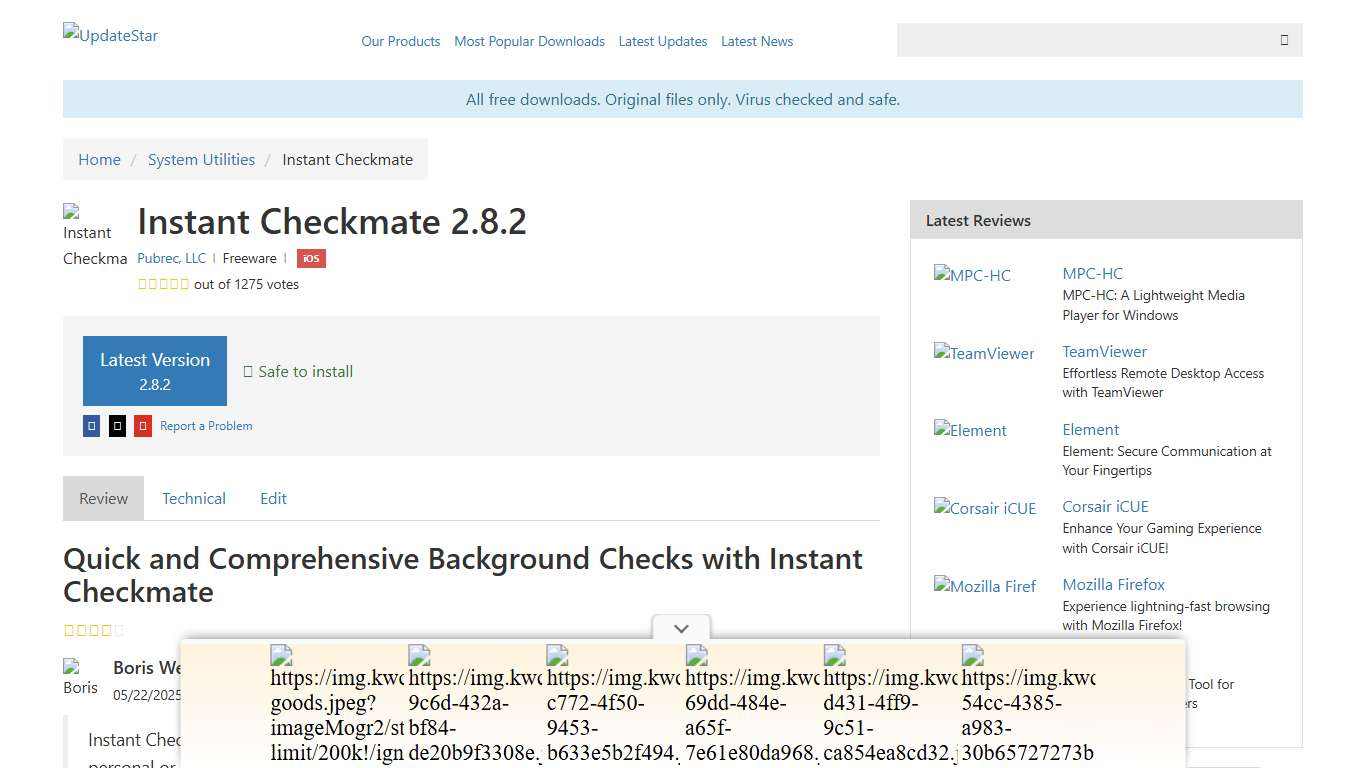Open the System Utilities breadcrumb link

click(x=201, y=159)
